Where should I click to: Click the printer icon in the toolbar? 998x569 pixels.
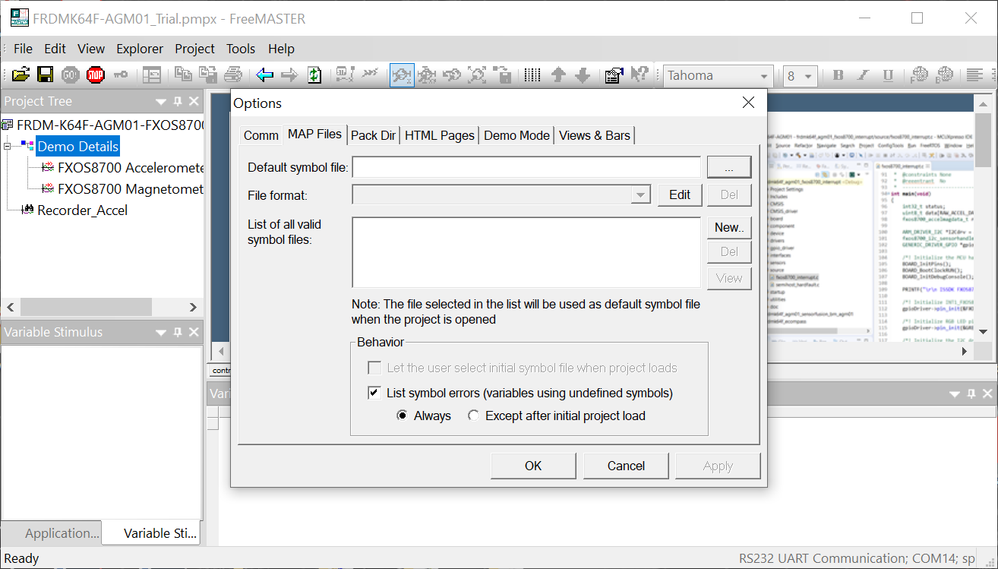click(234, 75)
